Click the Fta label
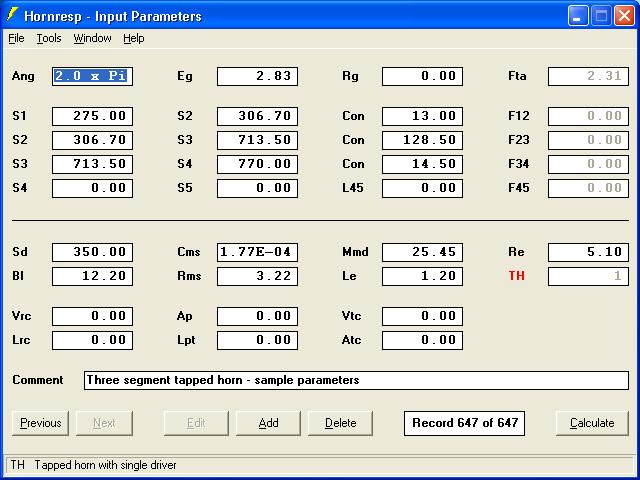 click(x=517, y=76)
